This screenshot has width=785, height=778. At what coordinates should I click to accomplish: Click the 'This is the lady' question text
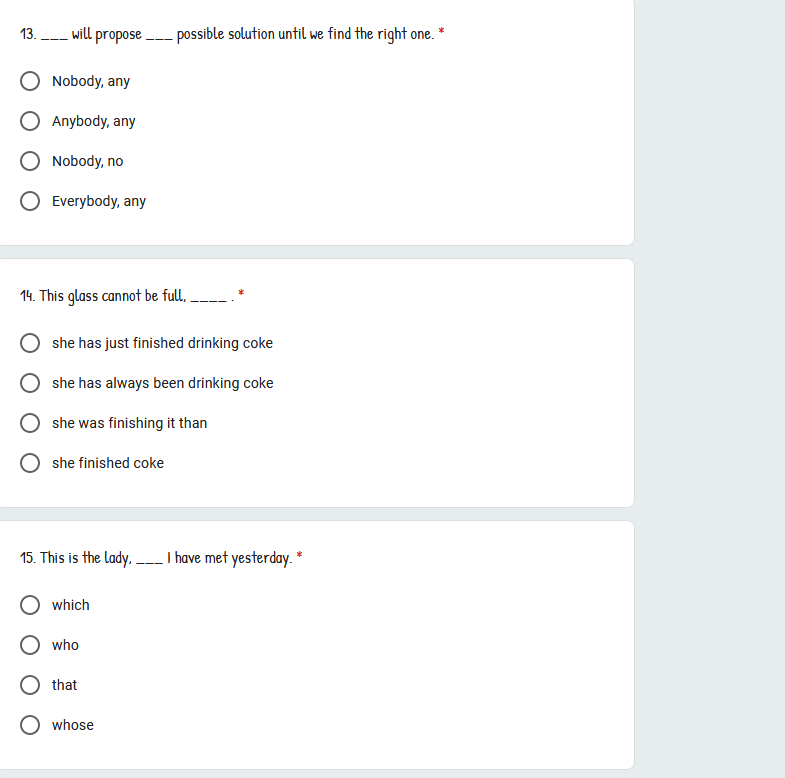tap(156, 558)
